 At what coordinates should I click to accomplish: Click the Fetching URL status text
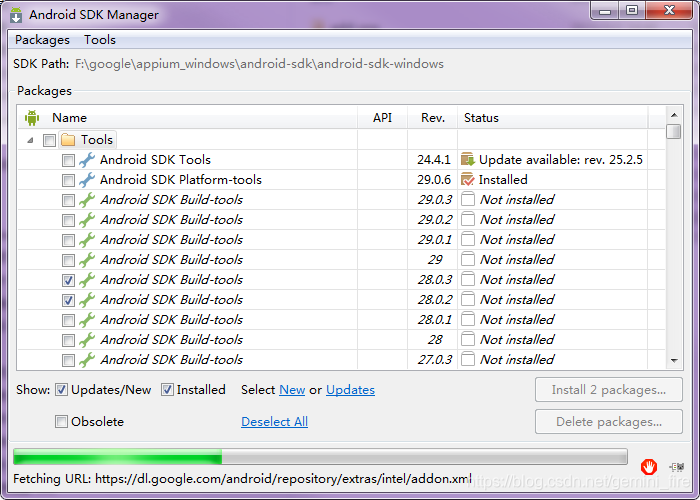click(242, 479)
